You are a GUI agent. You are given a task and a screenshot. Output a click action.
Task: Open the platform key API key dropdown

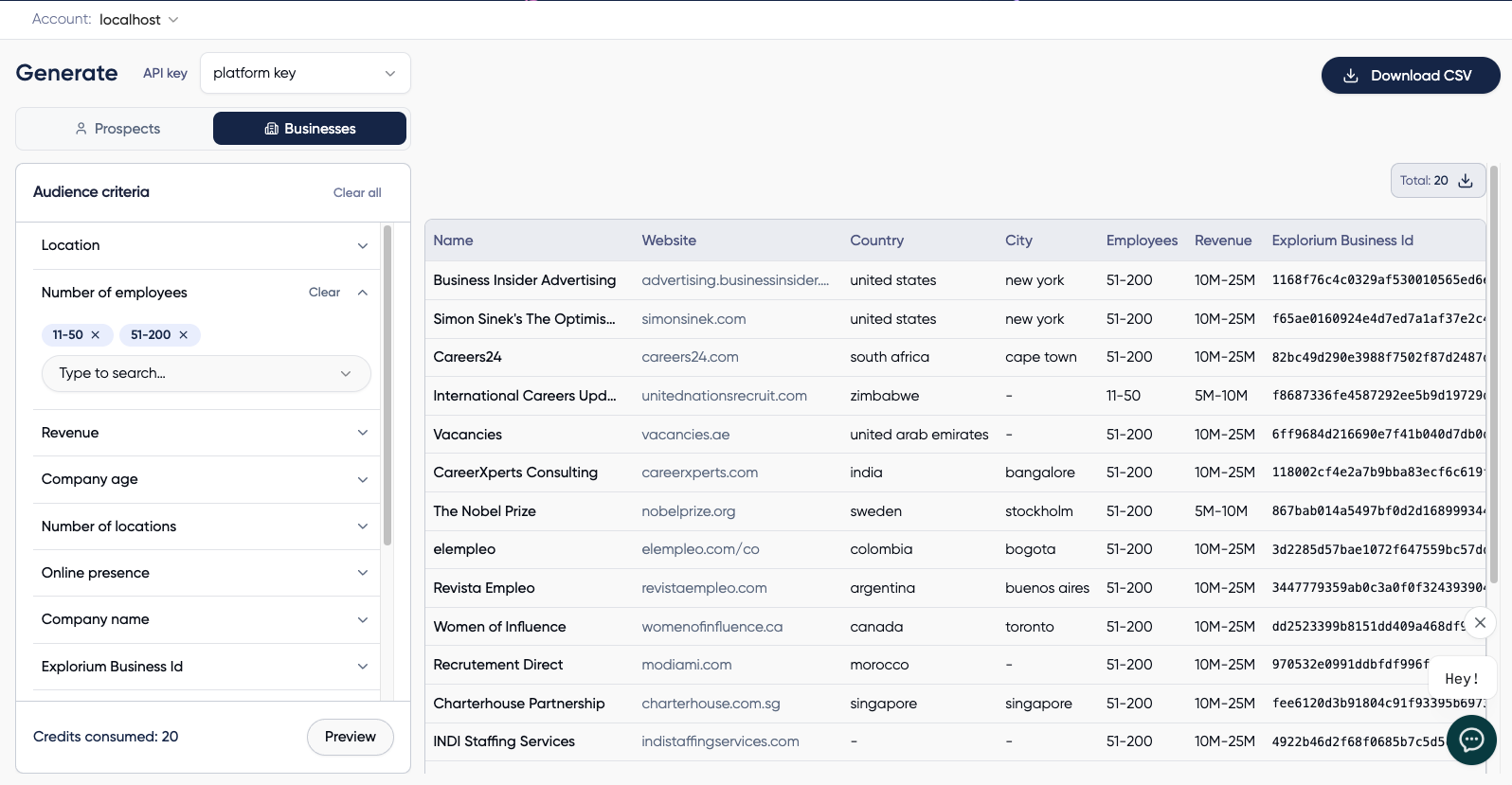[305, 73]
